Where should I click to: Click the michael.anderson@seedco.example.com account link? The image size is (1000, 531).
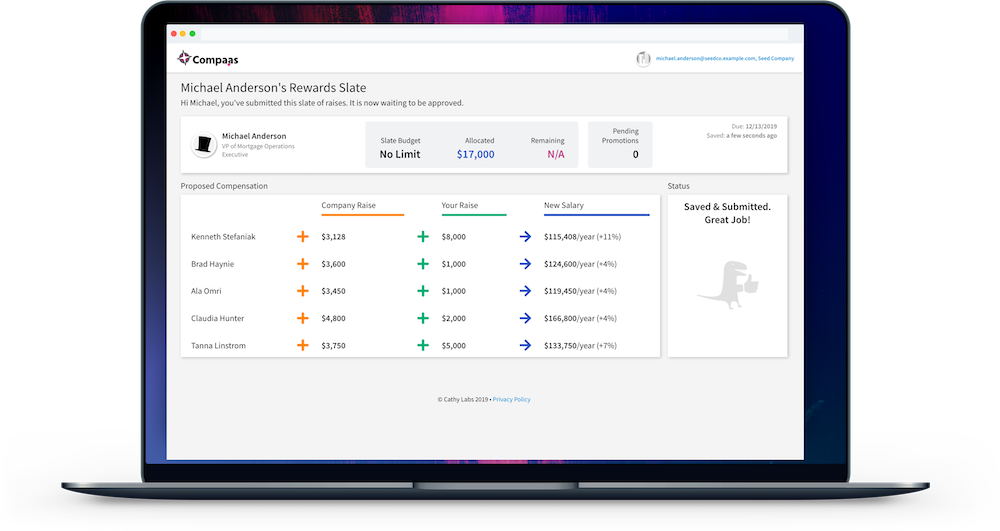pyautogui.click(x=725, y=58)
